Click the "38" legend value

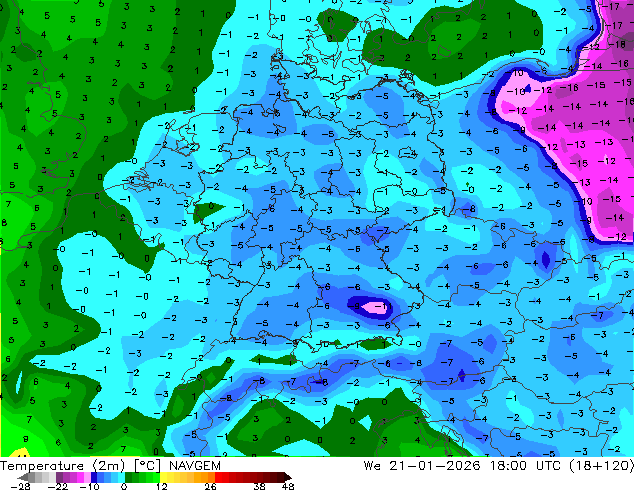click(x=260, y=486)
